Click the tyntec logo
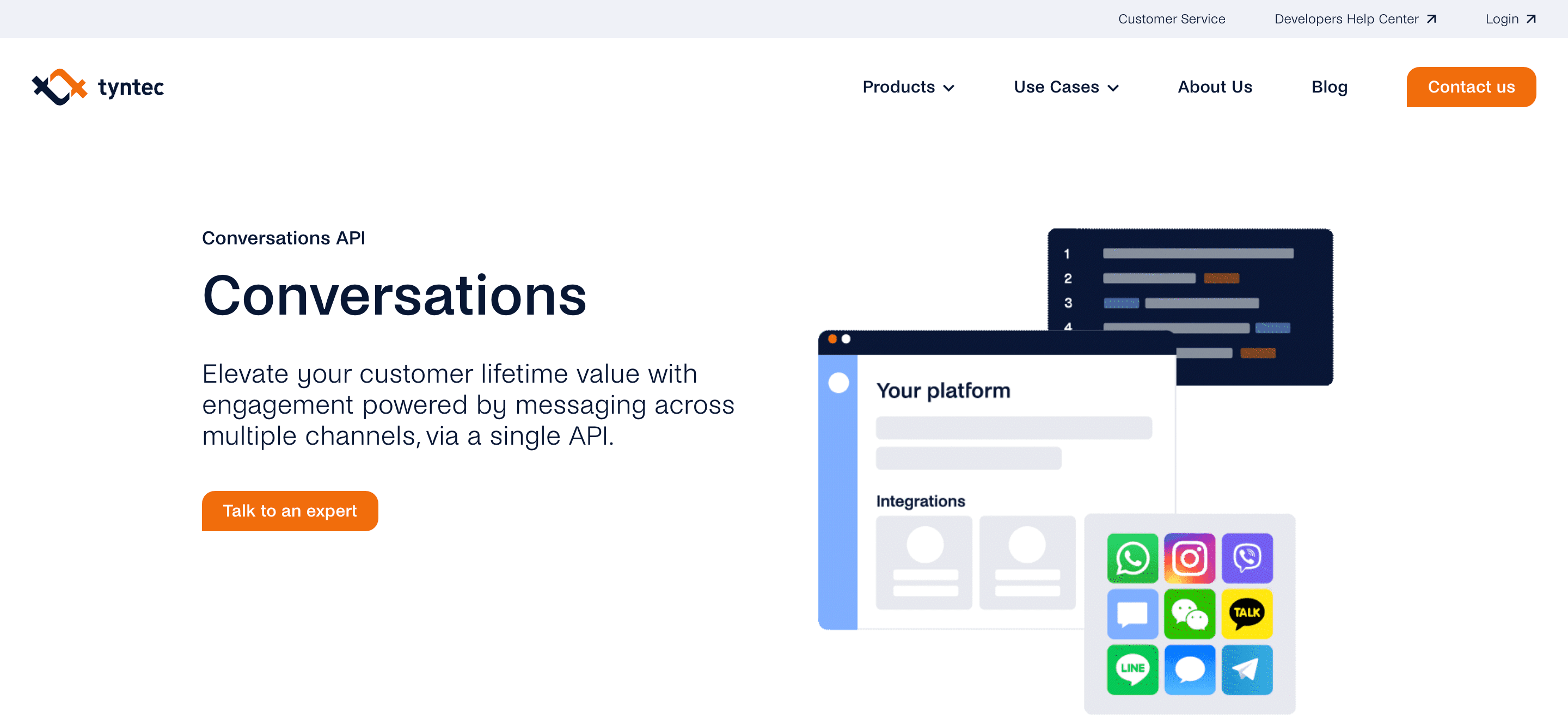 tap(96, 87)
